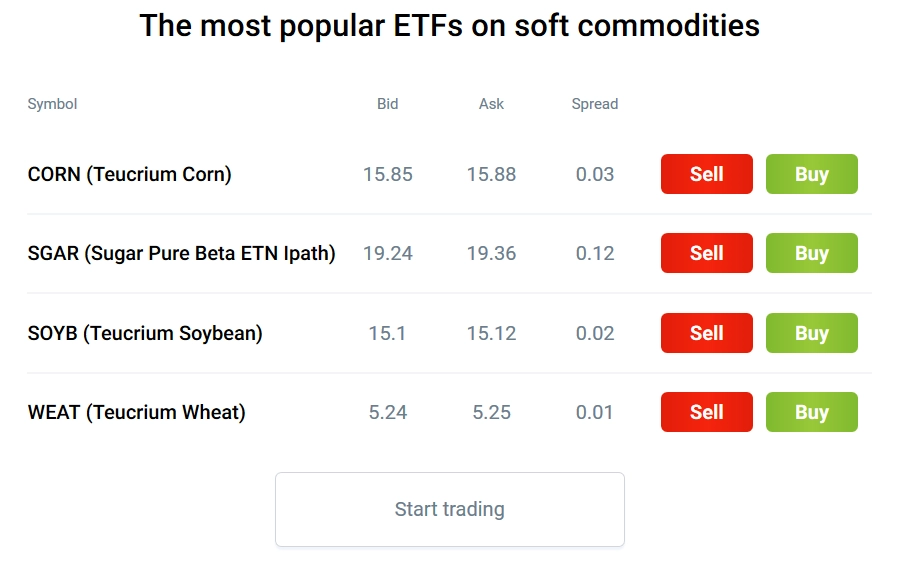
Task: Sell SOYB Teucrium Soybean
Action: pyautogui.click(x=706, y=333)
